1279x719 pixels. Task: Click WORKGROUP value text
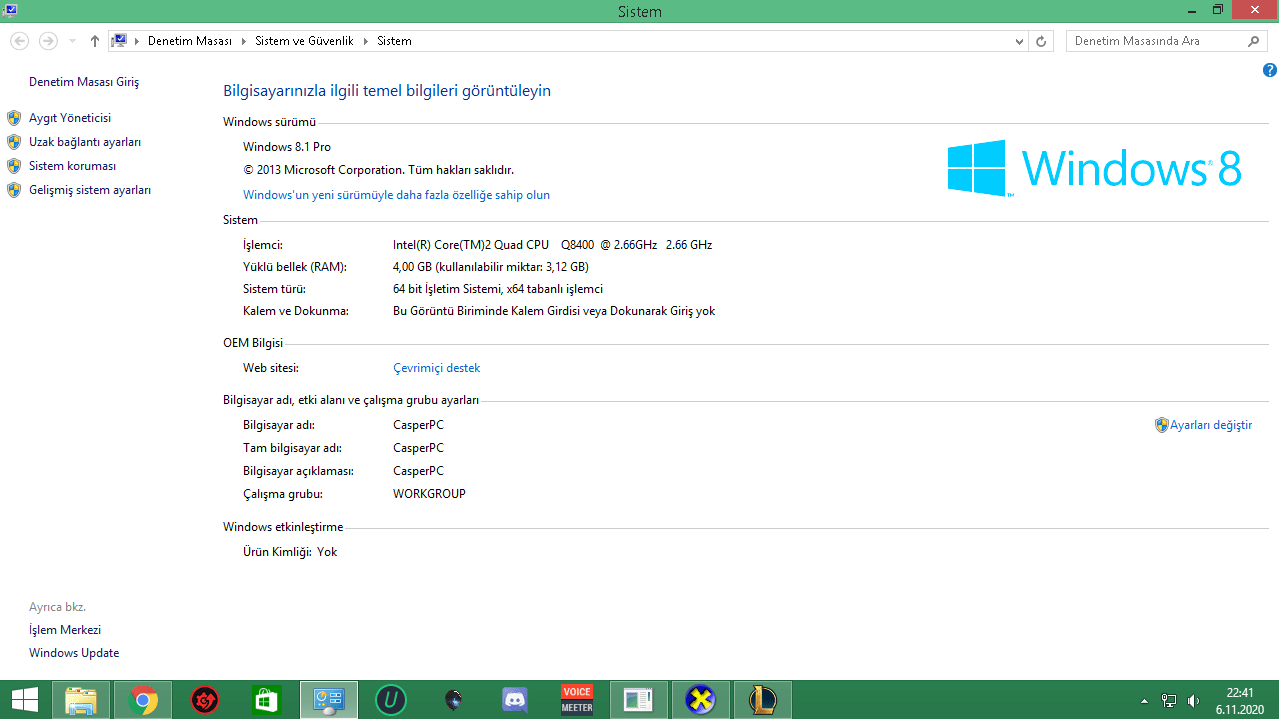point(430,494)
